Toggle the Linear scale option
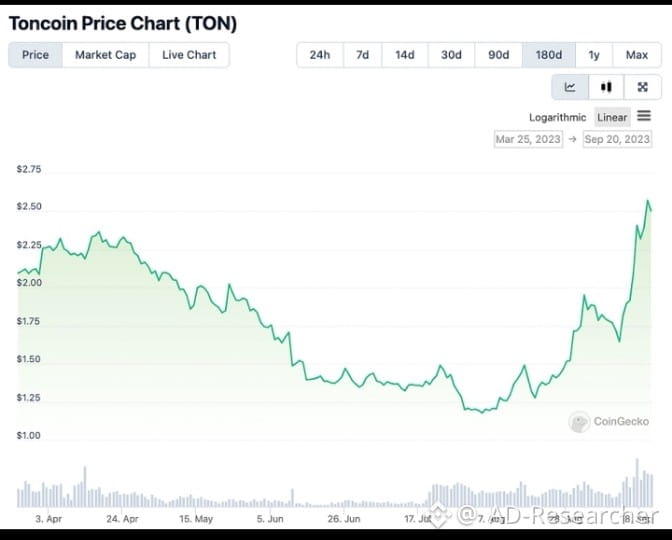Image resolution: width=672 pixels, height=540 pixels. [612, 117]
